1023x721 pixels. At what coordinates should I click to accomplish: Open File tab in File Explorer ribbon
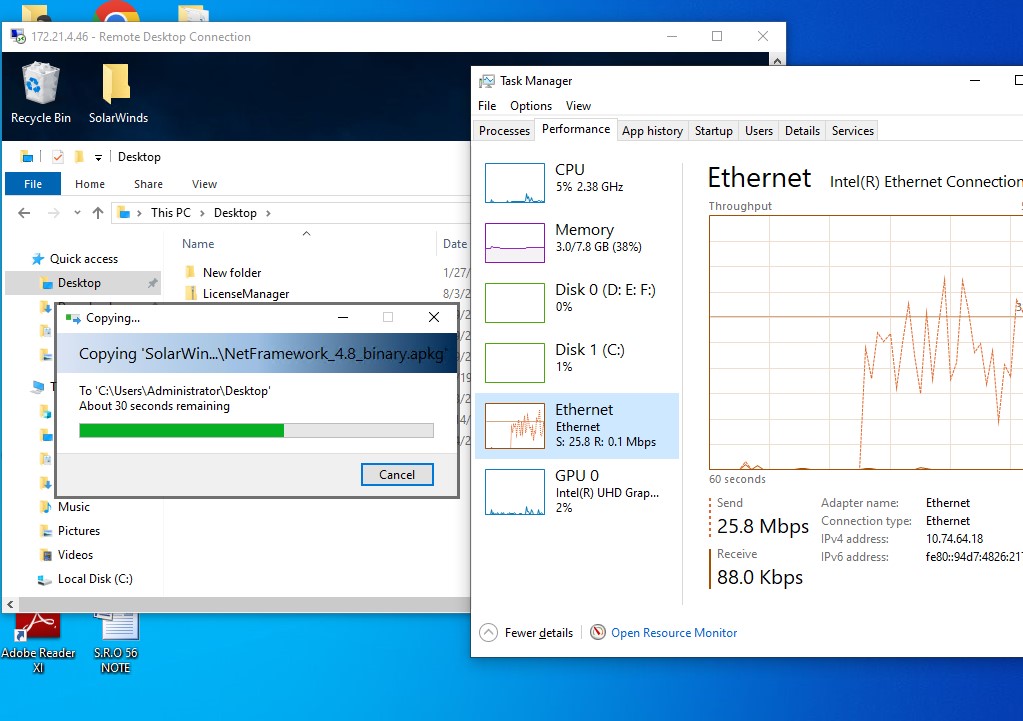coord(33,184)
